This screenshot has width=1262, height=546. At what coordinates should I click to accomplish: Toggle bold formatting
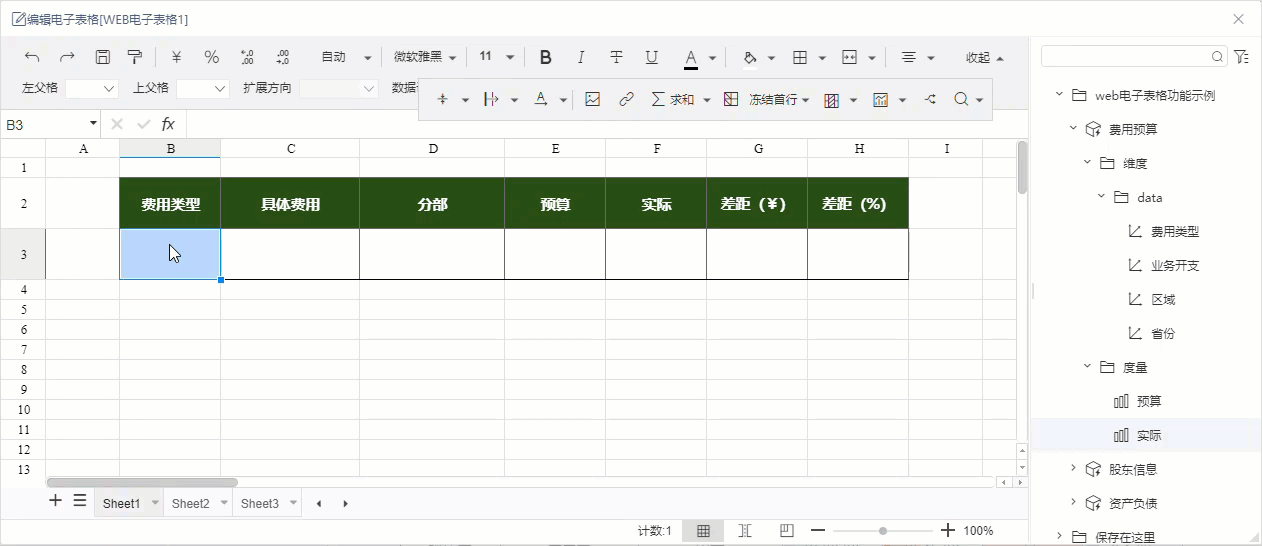pyautogui.click(x=545, y=57)
